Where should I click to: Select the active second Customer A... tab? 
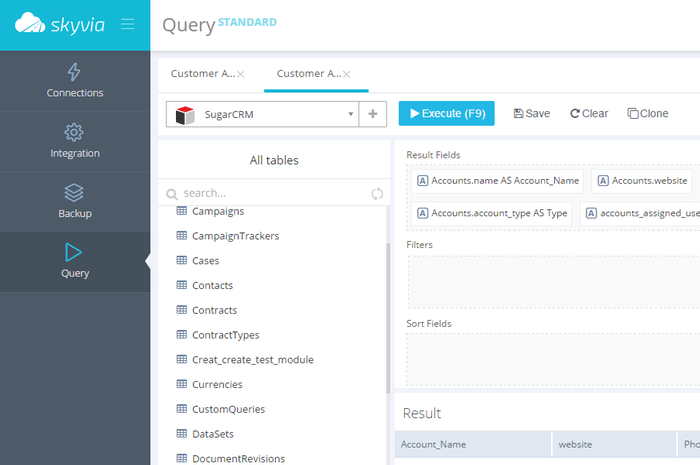(x=308, y=74)
